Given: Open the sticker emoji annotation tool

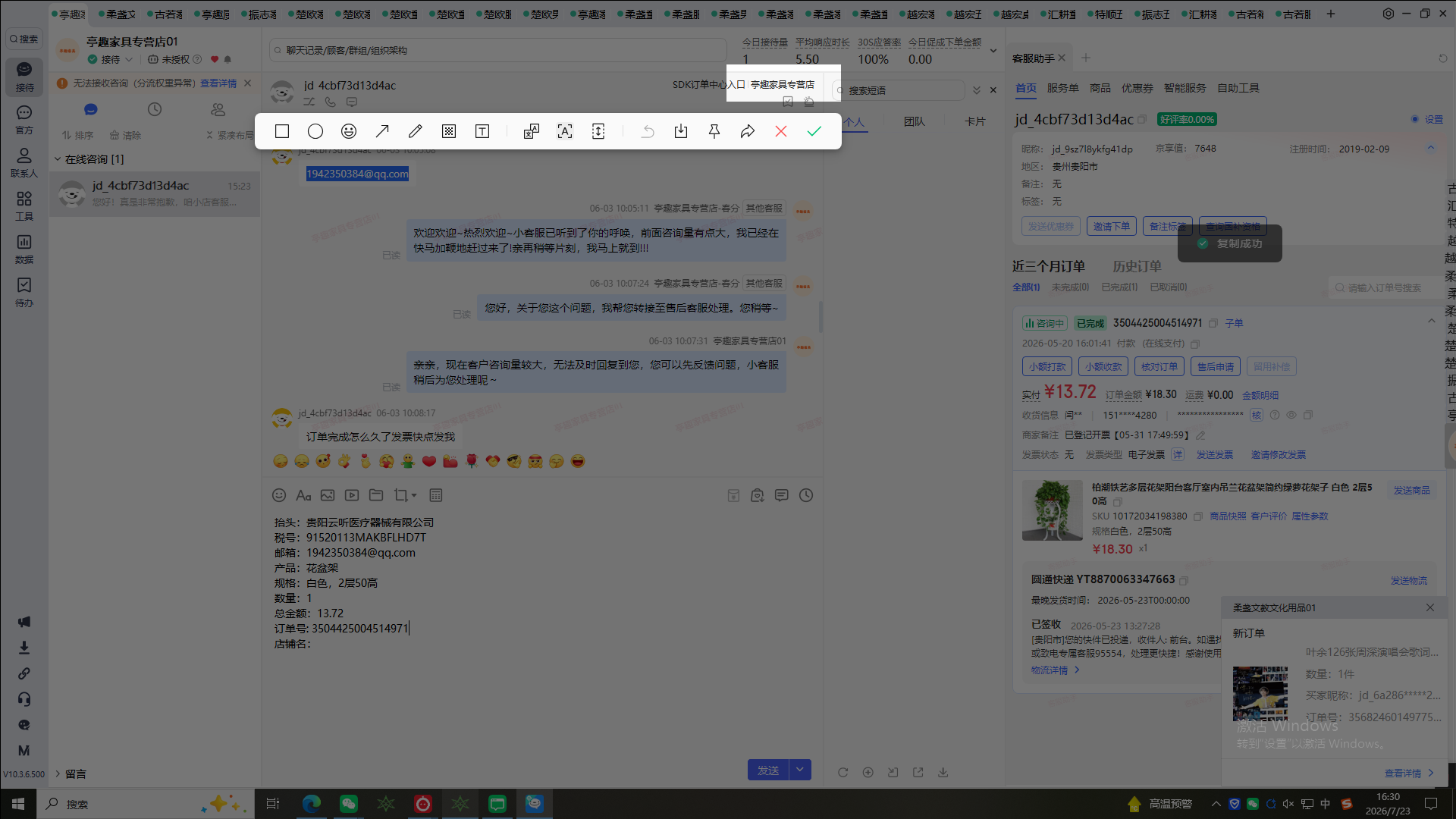Looking at the screenshot, I should click(x=349, y=131).
